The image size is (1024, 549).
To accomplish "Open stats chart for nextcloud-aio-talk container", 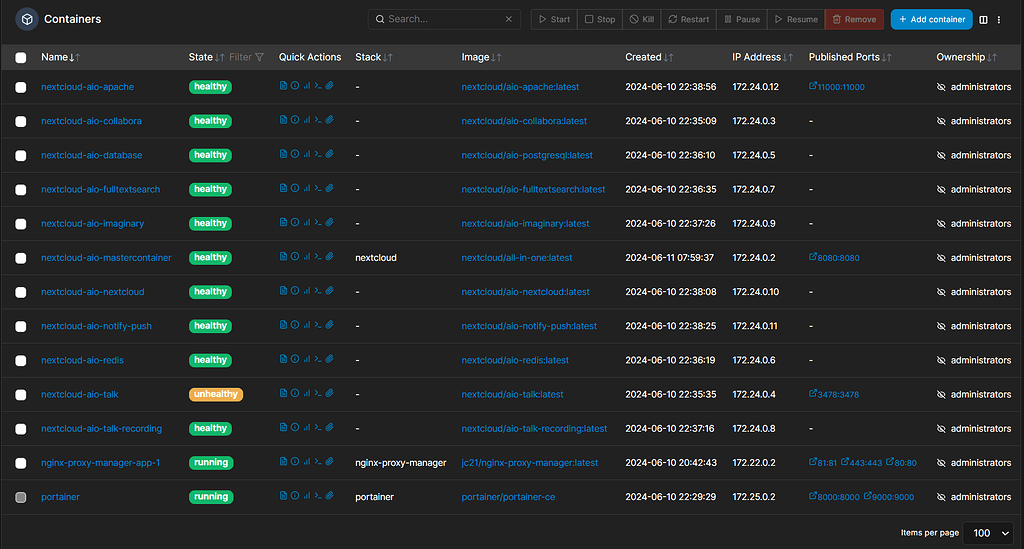I will 306,394.
